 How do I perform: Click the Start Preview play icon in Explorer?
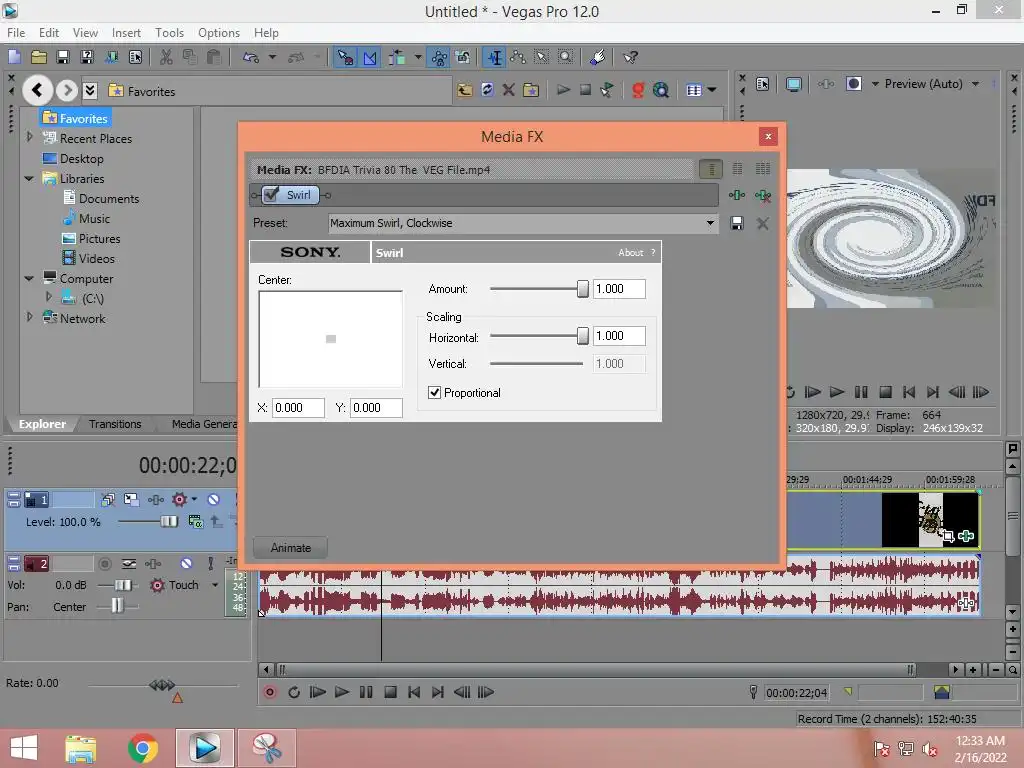click(563, 90)
